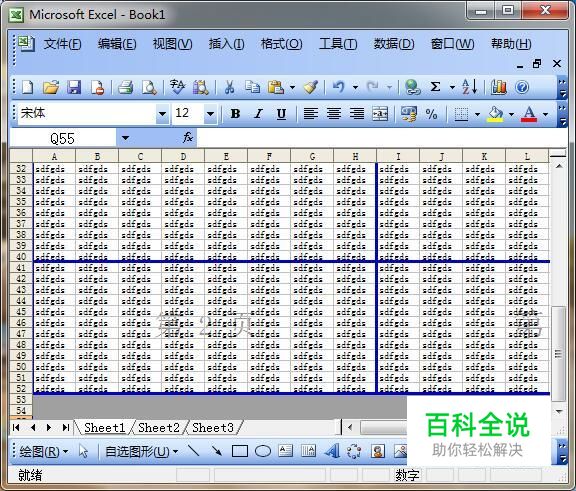This screenshot has height=491, width=576.
Task: Merge and center cells
Action: [380, 114]
